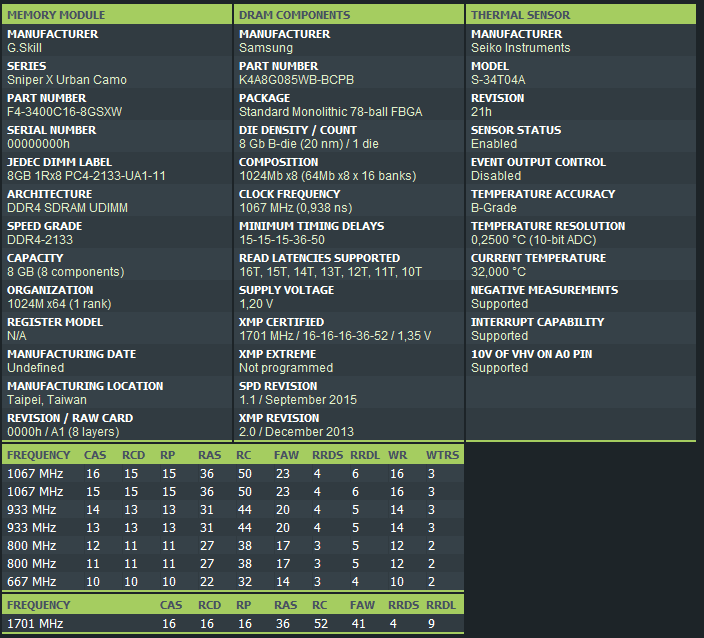704x638 pixels.
Task: Click Supported under Interrupt Capability
Action: pyautogui.click(x=499, y=335)
